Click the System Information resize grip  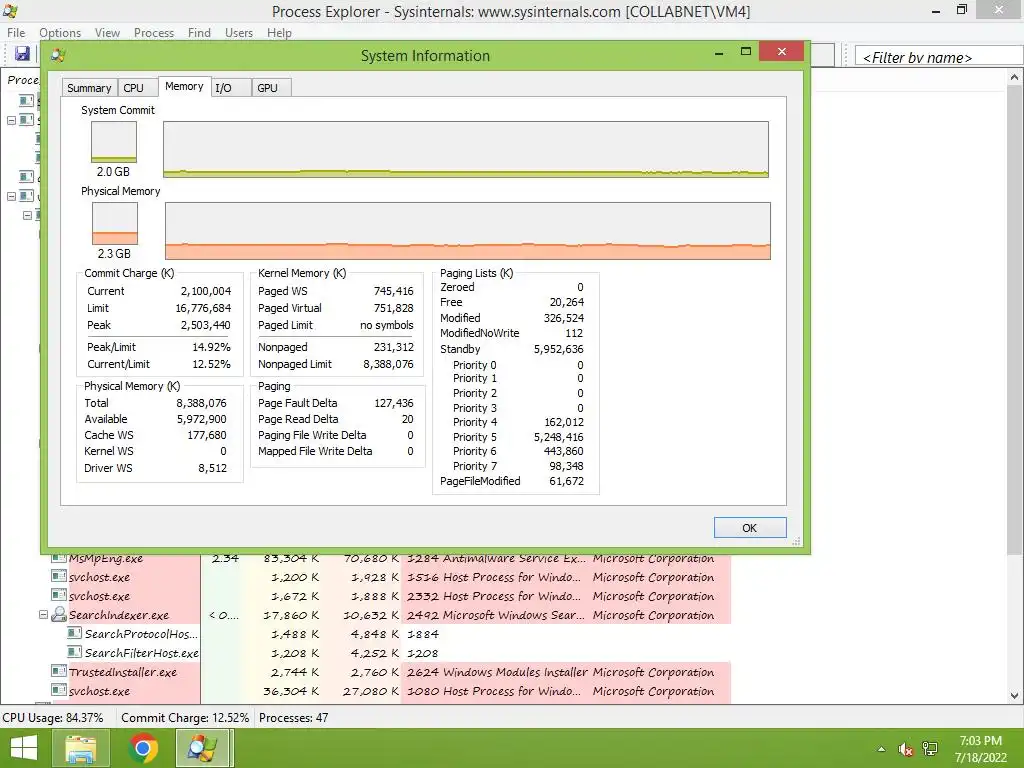(x=796, y=541)
